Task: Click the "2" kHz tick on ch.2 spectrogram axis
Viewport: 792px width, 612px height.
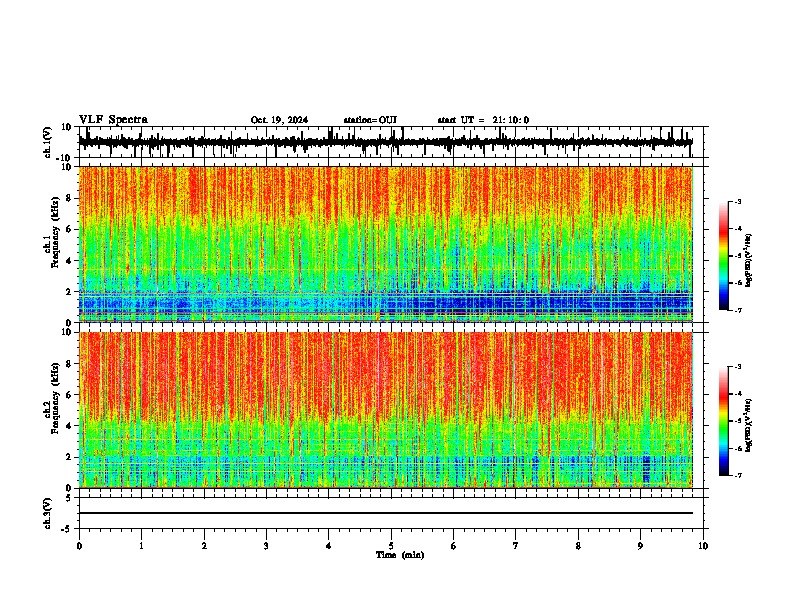Action: (70, 457)
